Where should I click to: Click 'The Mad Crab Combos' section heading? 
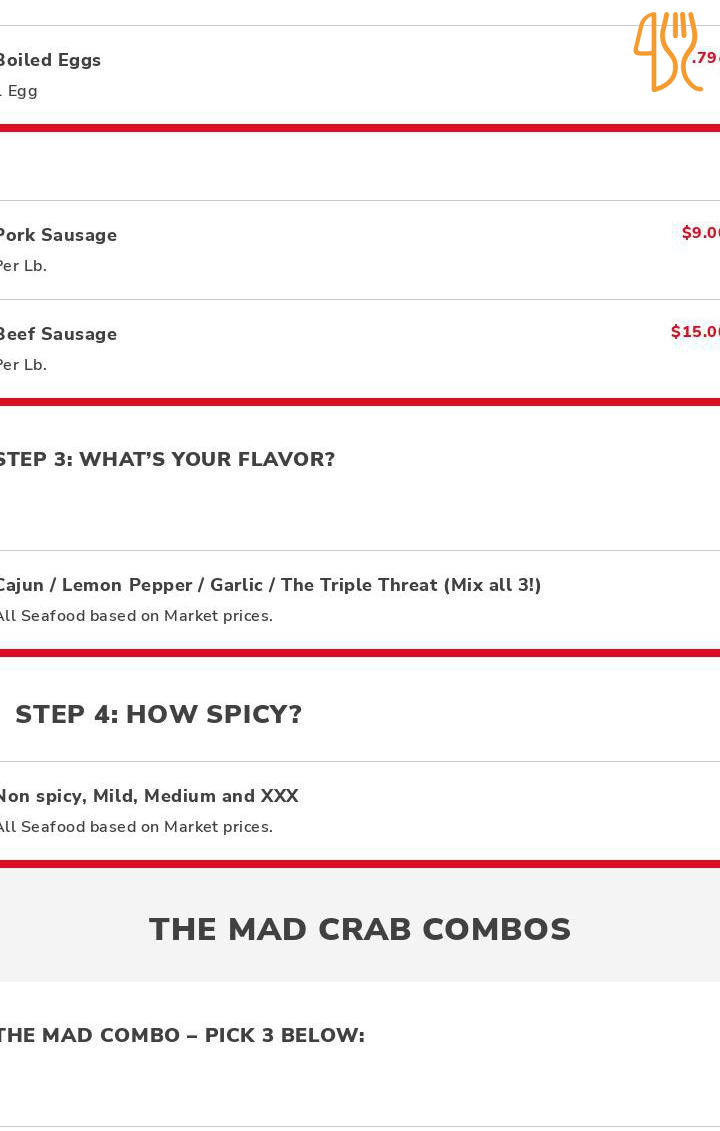(360, 929)
